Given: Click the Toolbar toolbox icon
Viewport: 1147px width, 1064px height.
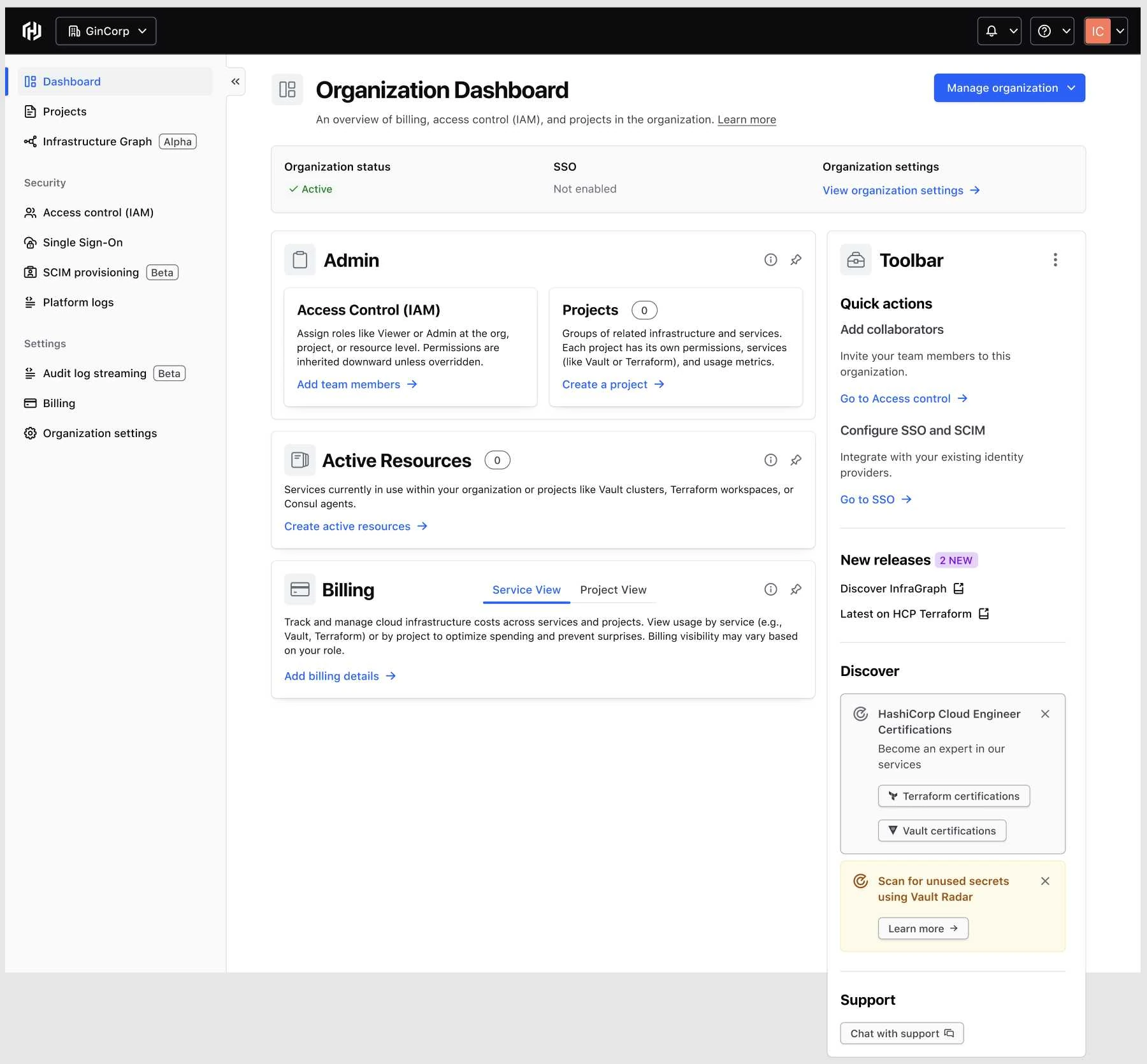Looking at the screenshot, I should (x=856, y=260).
